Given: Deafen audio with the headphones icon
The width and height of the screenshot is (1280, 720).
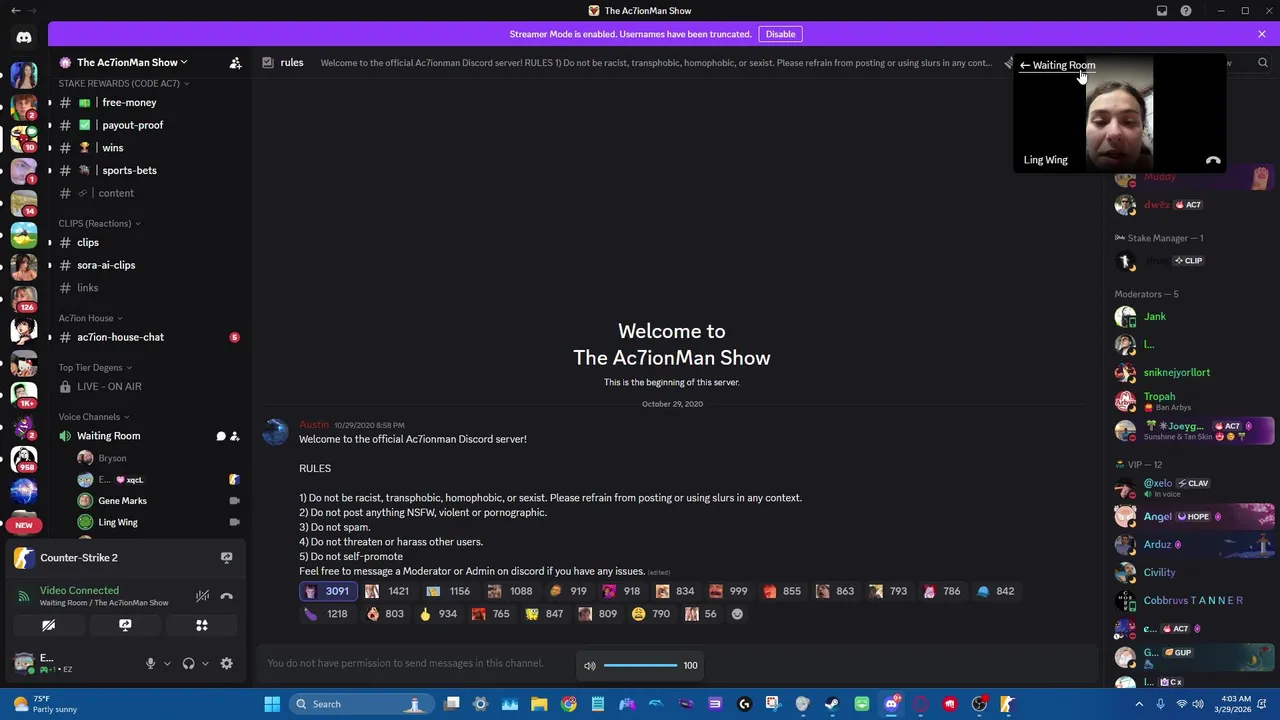Looking at the screenshot, I should [188, 663].
